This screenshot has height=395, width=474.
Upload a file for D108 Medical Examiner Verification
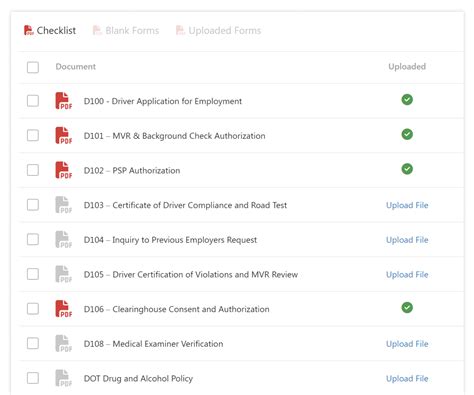(407, 344)
